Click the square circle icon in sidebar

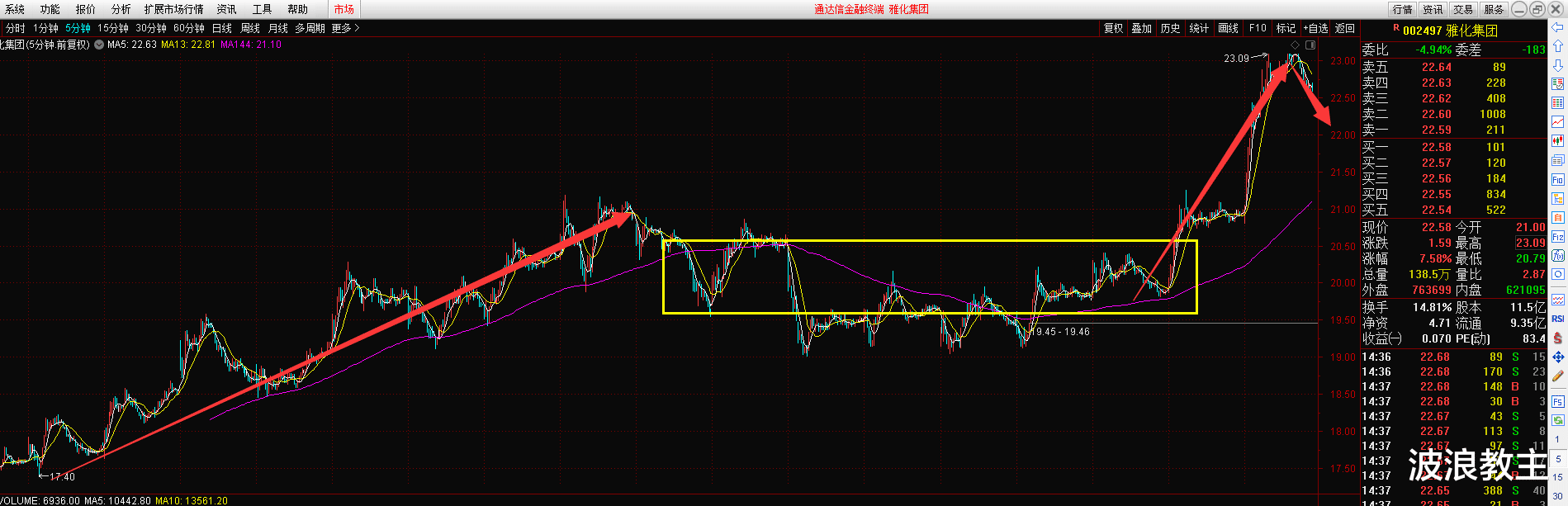click(x=1557, y=274)
